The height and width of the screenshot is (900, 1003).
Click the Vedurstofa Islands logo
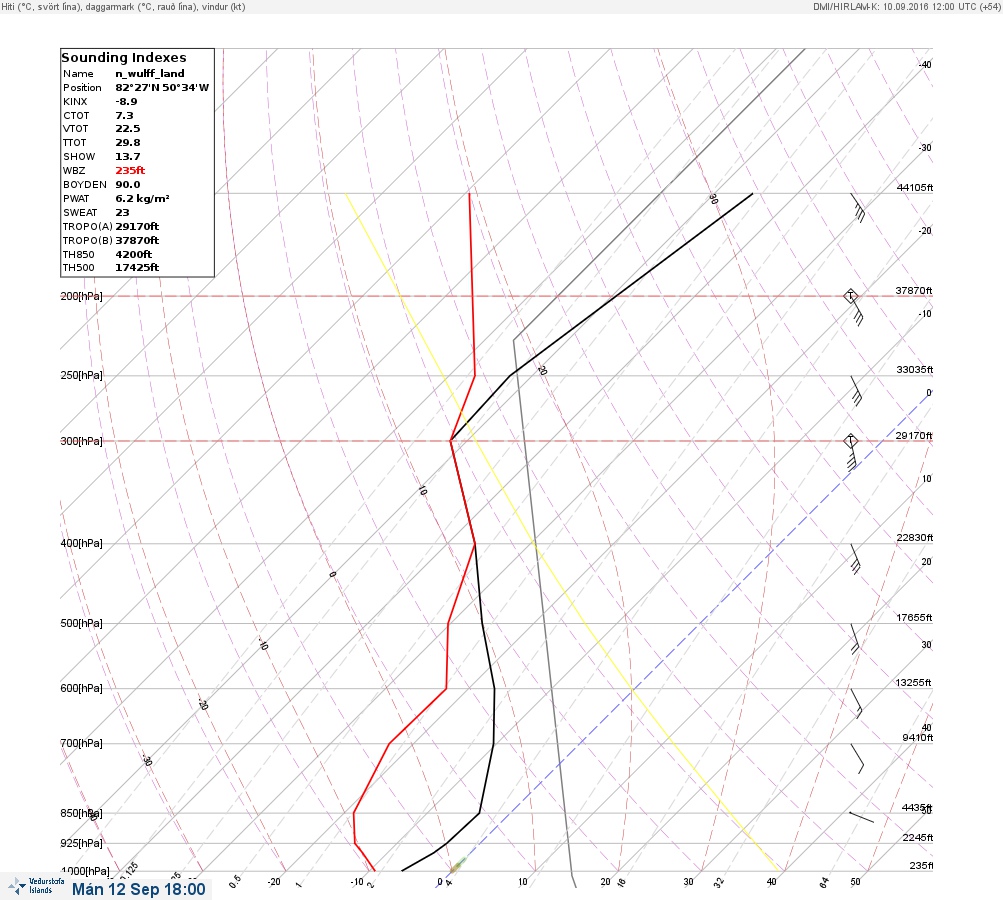(36, 886)
